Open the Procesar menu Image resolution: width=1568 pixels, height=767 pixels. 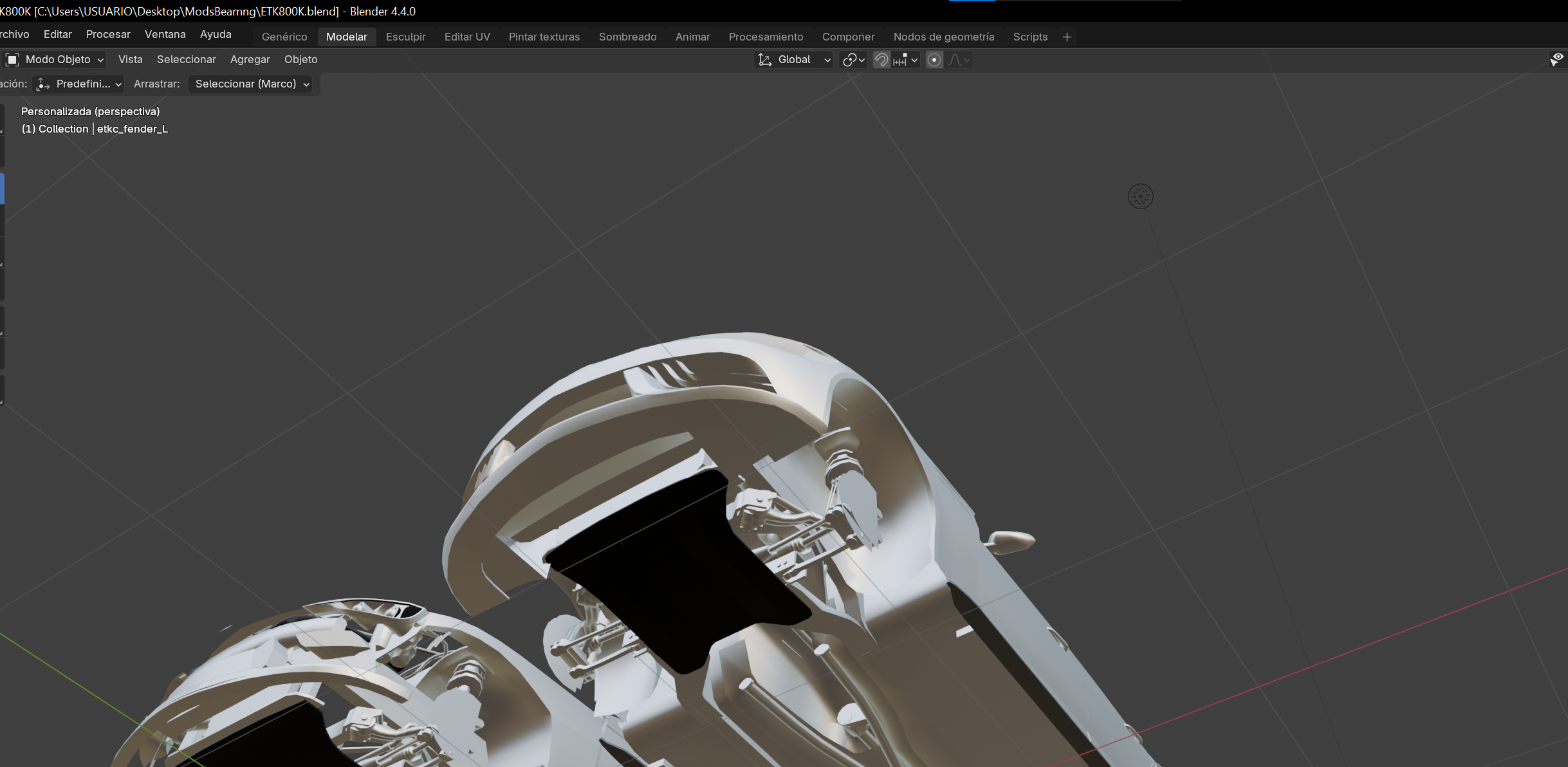pos(108,35)
